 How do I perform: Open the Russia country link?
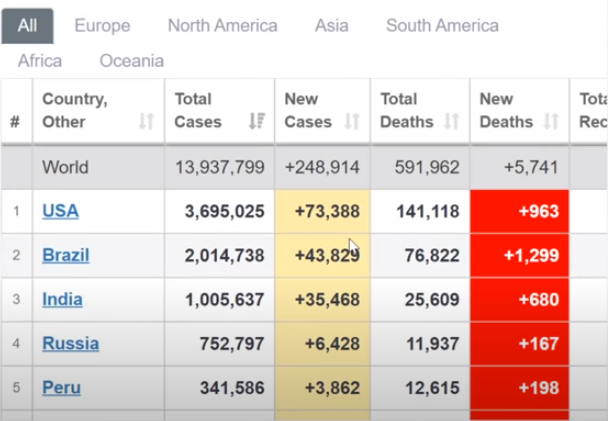pos(71,343)
